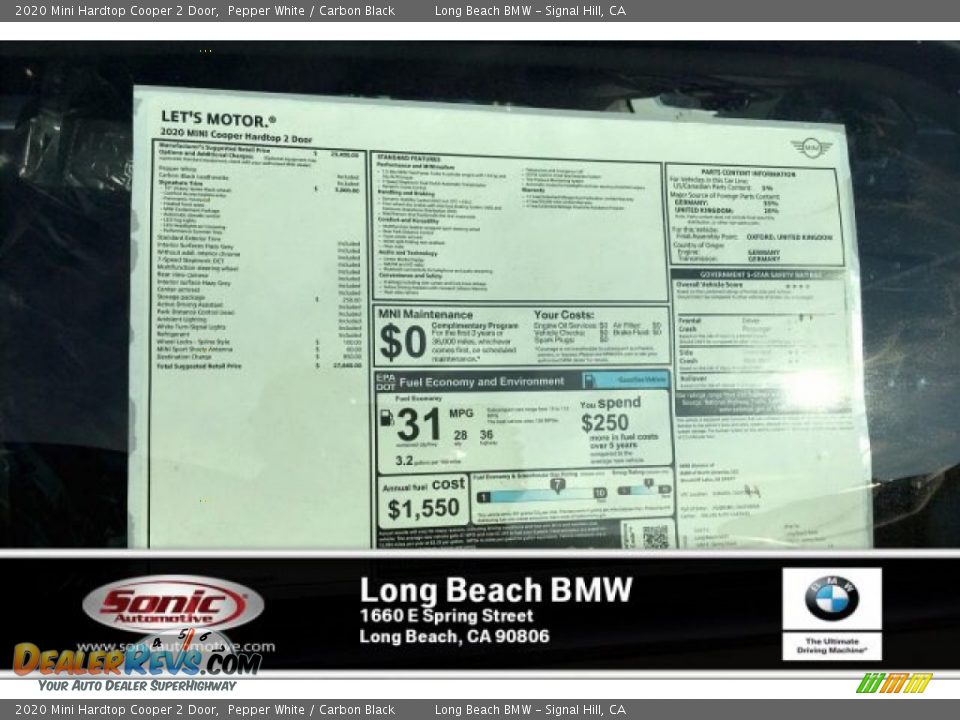Click the Your Auto Dealer SuperHighway tagline
Viewport: 960px width, 720px height.
(137, 686)
